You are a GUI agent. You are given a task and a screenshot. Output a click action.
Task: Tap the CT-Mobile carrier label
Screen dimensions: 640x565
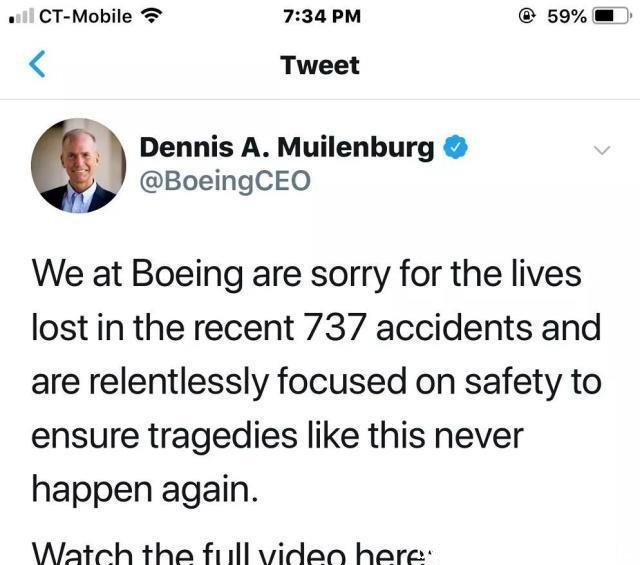click(x=85, y=16)
